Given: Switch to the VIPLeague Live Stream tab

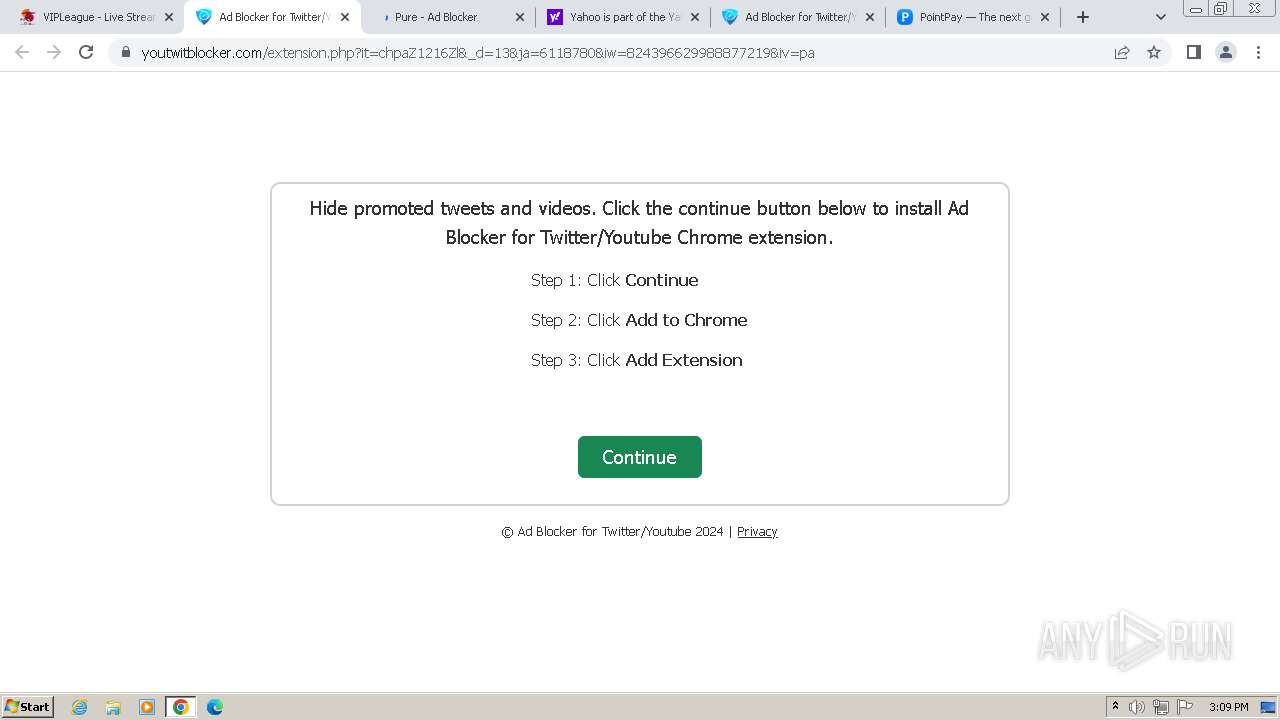Looking at the screenshot, I should [x=98, y=17].
